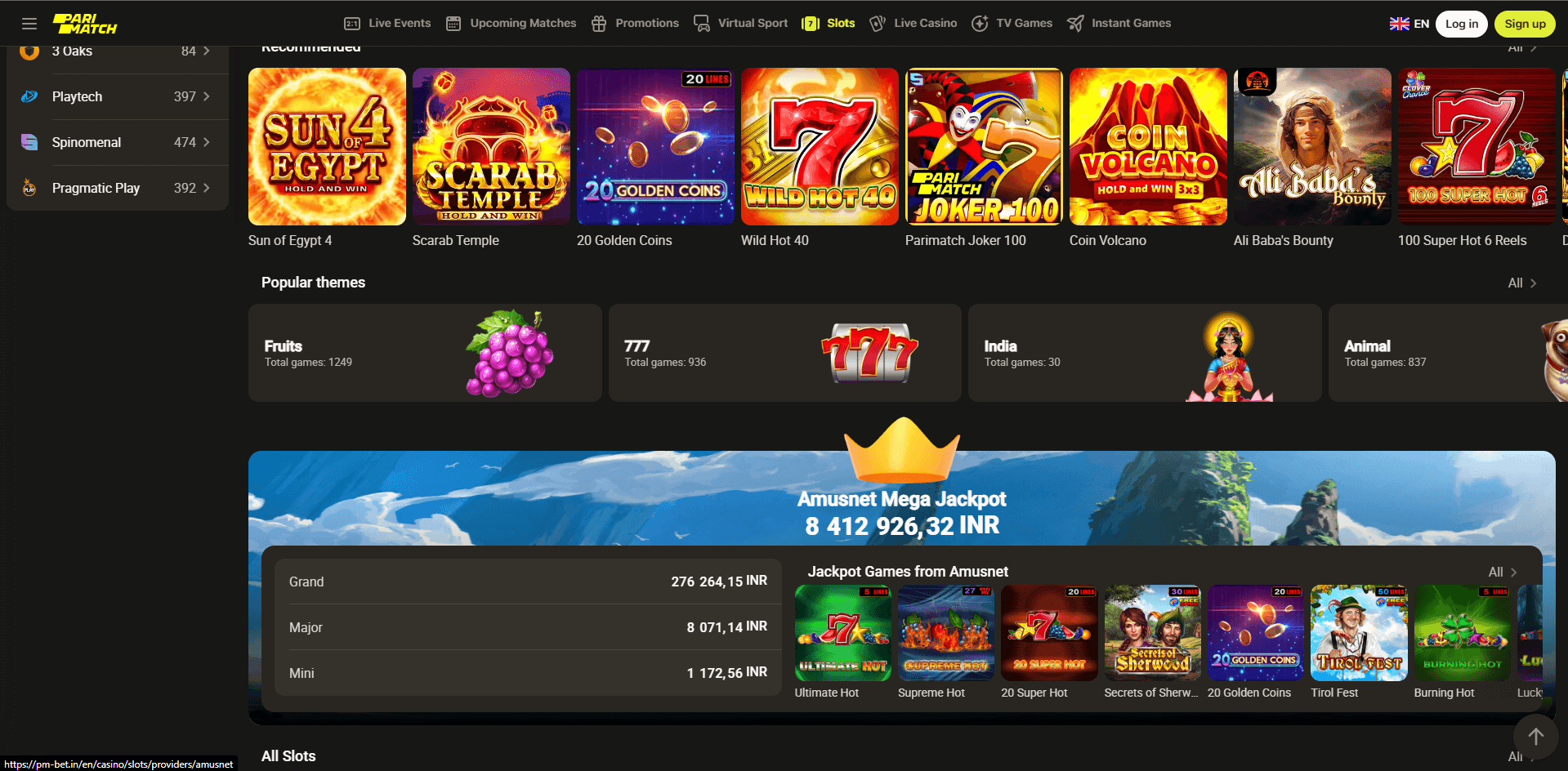1568x771 pixels.
Task: Click the Live Events scoreboard icon
Action: click(x=352, y=24)
